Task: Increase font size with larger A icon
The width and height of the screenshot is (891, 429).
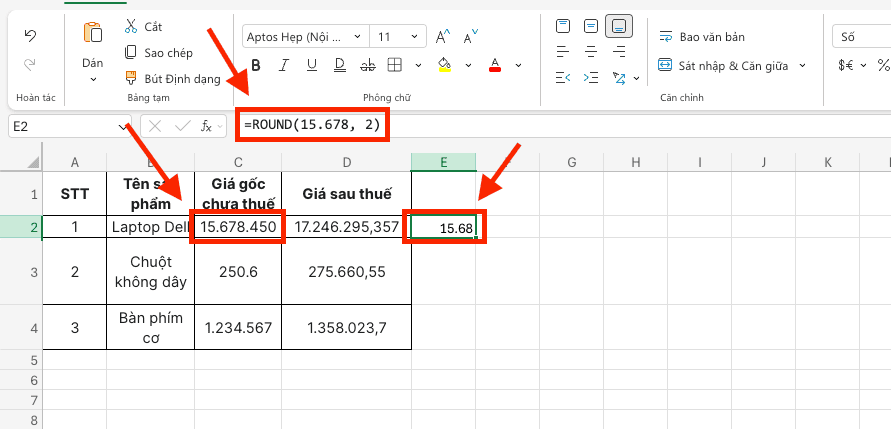Action: [443, 37]
